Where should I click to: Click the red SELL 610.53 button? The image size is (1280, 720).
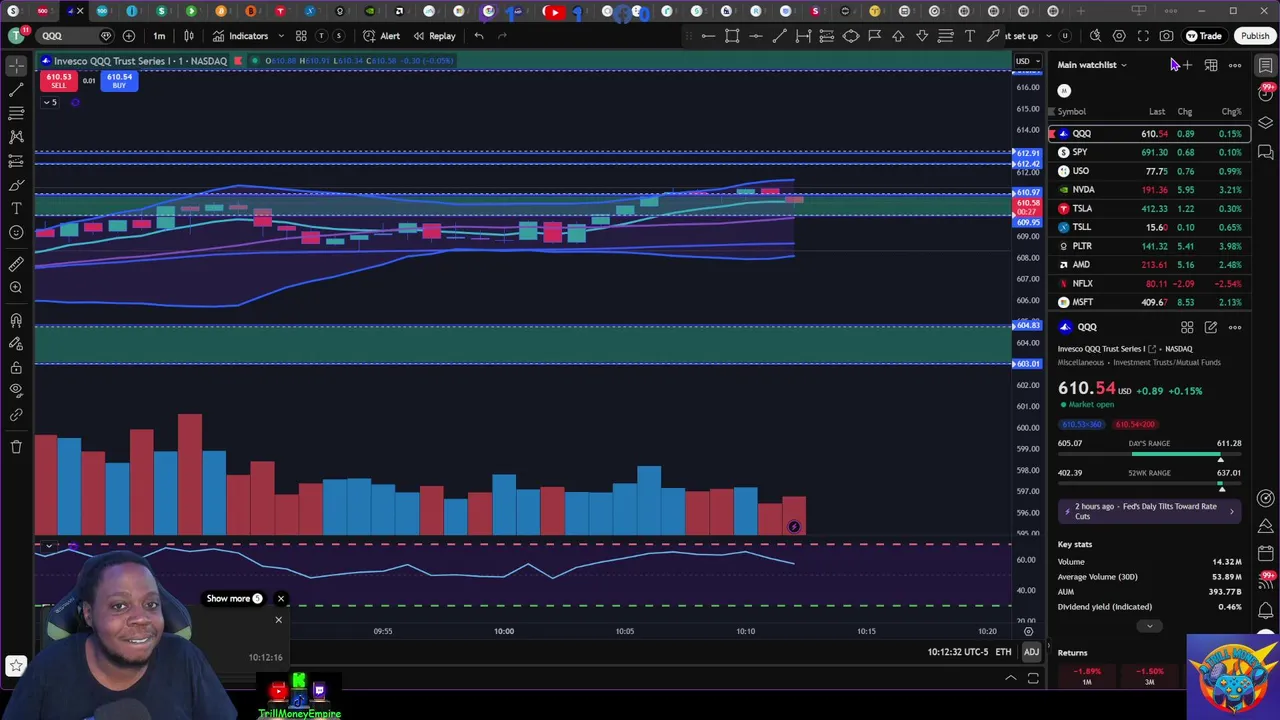(x=58, y=81)
